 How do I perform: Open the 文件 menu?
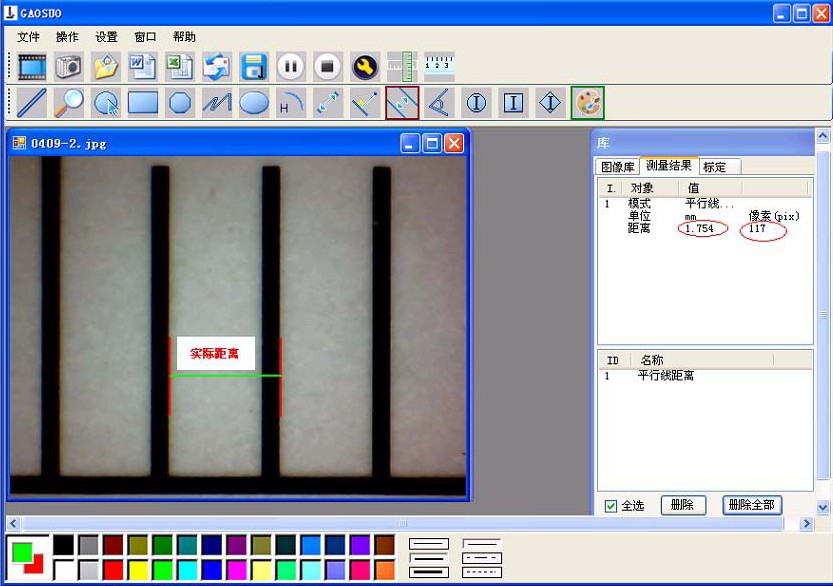coord(28,37)
